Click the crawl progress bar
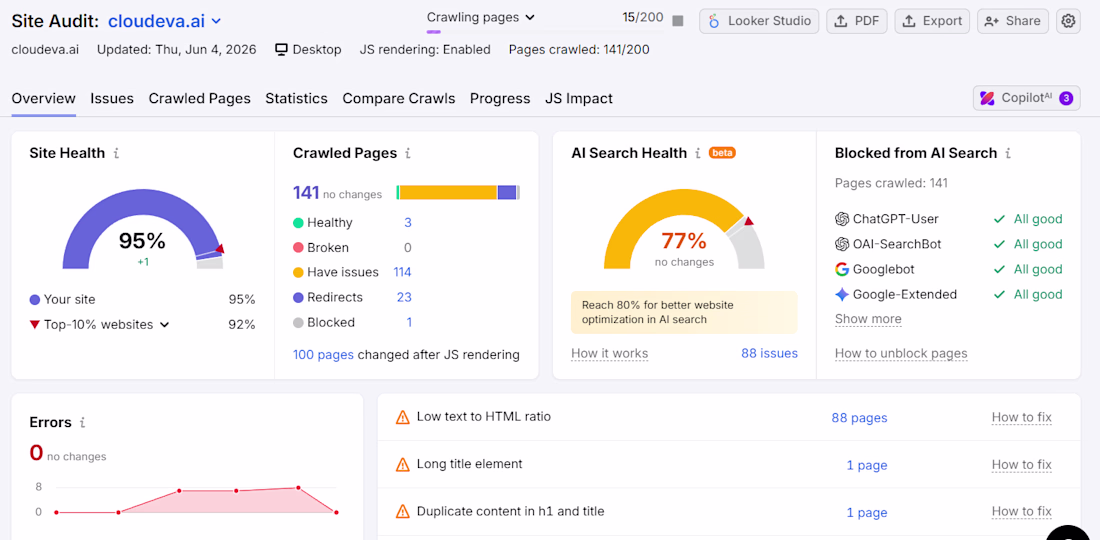The height and width of the screenshot is (540, 1100). tap(545, 32)
